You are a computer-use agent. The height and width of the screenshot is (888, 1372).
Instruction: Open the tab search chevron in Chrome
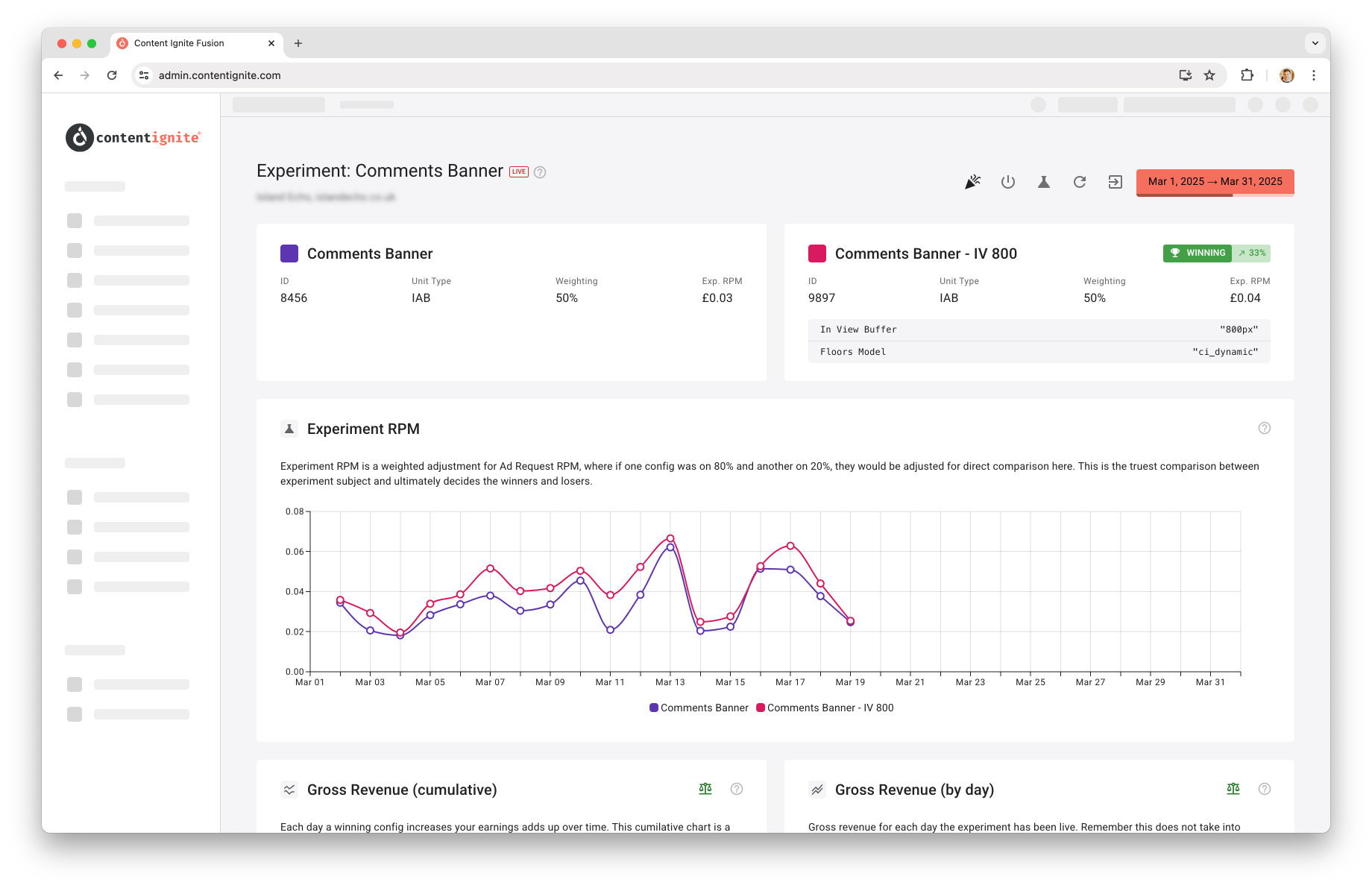click(1315, 43)
